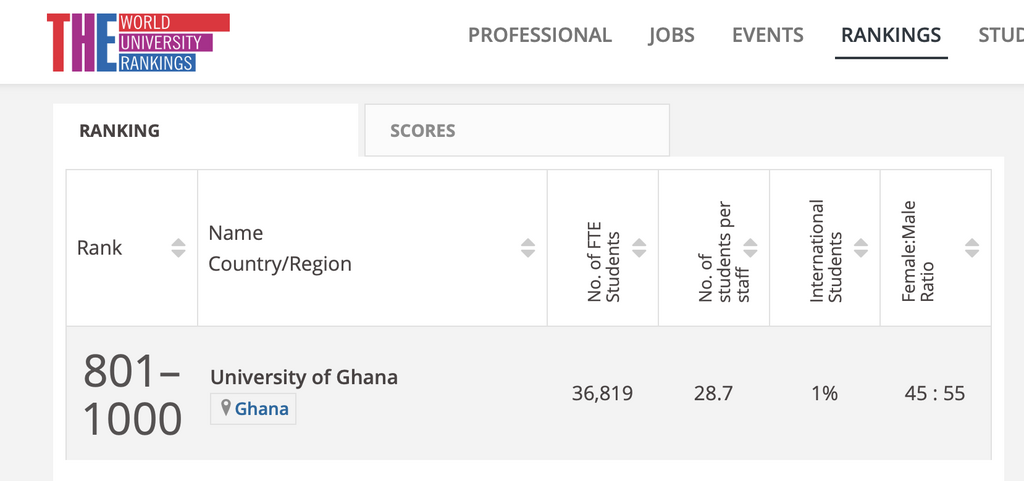This screenshot has width=1024, height=481.
Task: Click the 36,819 FTE students value
Action: (x=602, y=394)
